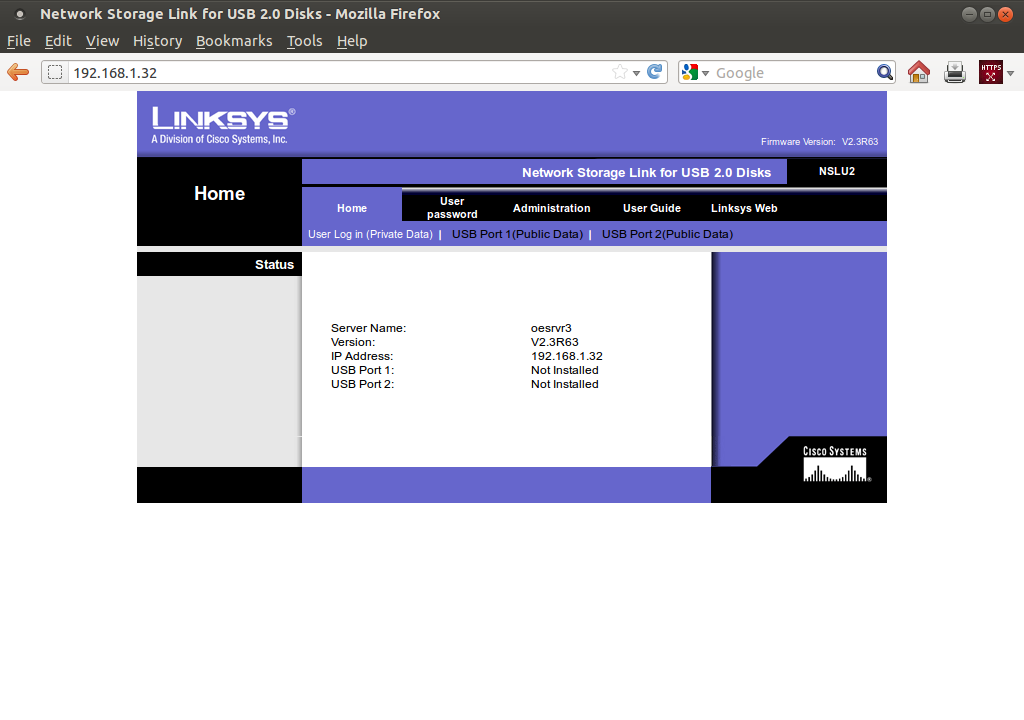Open the USB Port 1(Public Data) link

(x=517, y=234)
